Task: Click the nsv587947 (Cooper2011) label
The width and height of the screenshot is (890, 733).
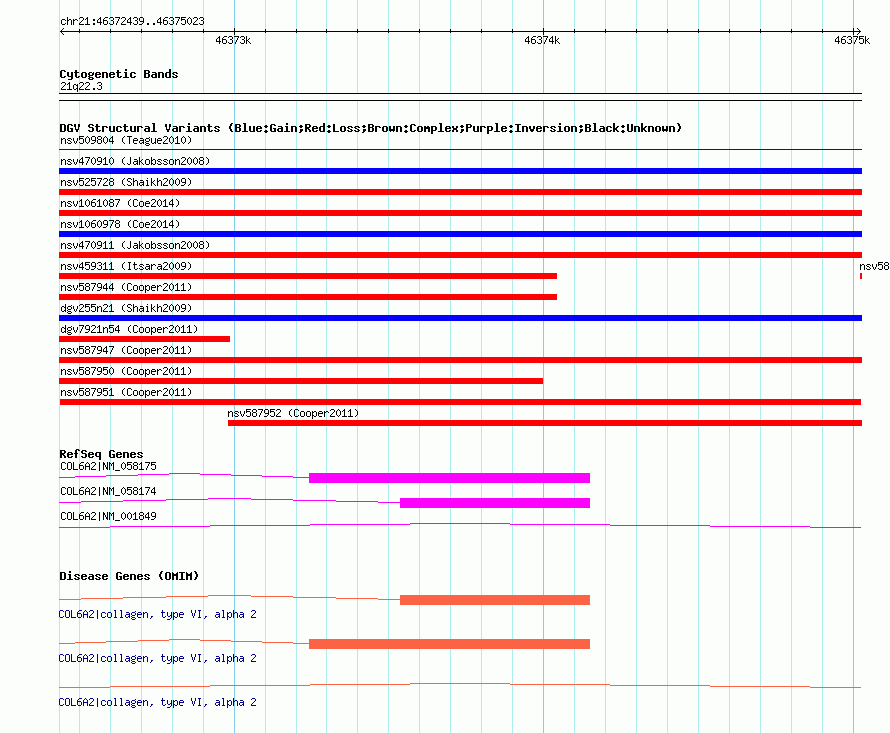Action: pos(126,350)
